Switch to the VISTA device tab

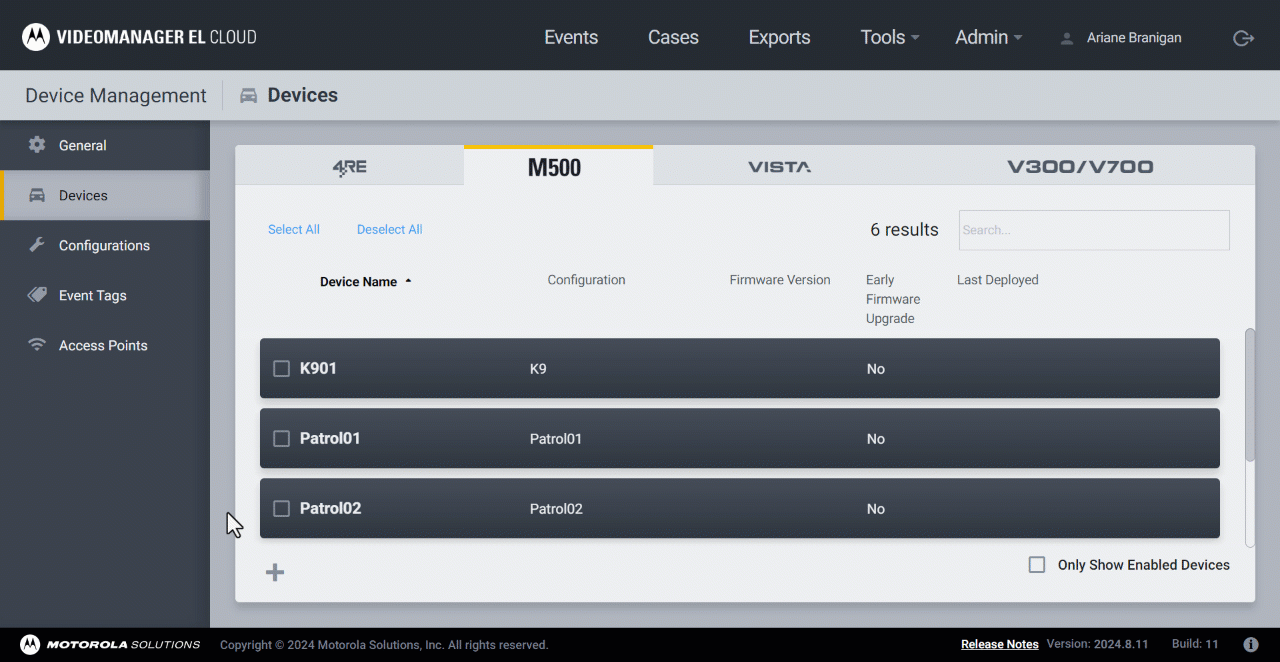pos(779,167)
